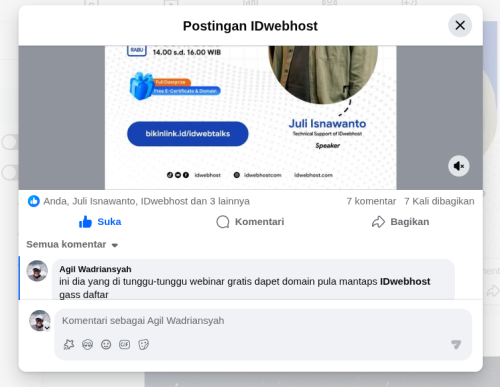This screenshot has width=500, height=387.
Task: Open the Semua komentar filter dropdown
Action: pos(72,245)
